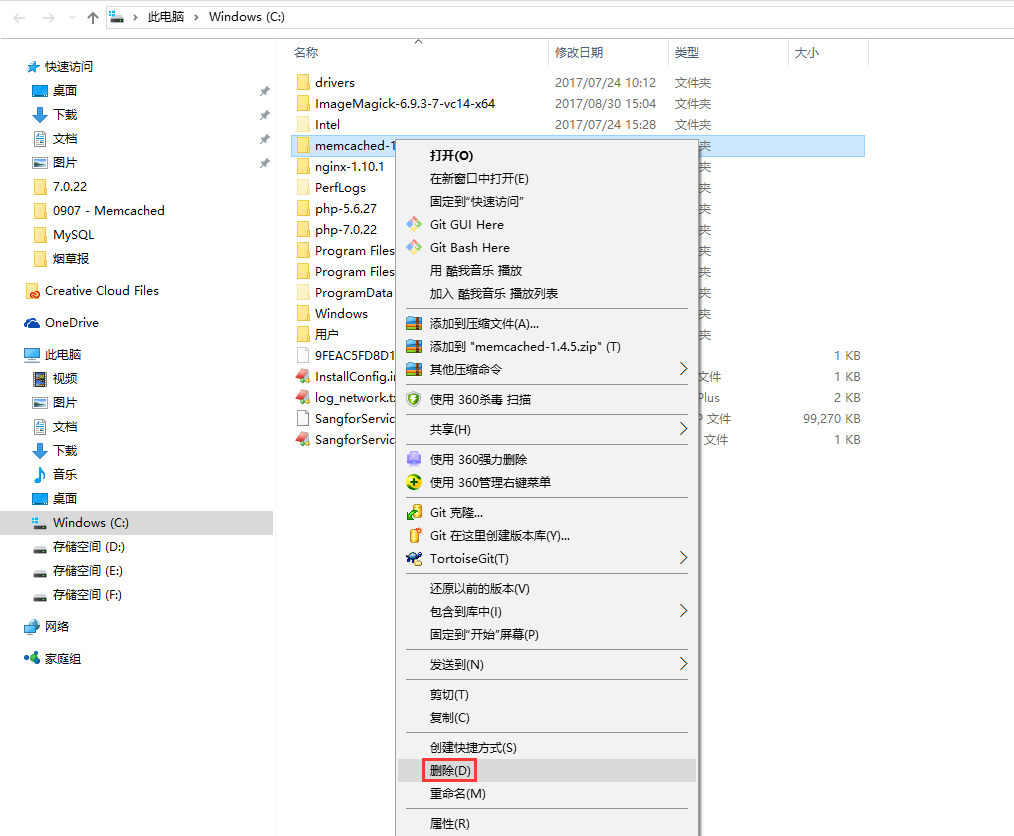Image resolution: width=1014 pixels, height=836 pixels.
Task: Click 使用 360管理右键菜单 icon
Action: coord(414,482)
